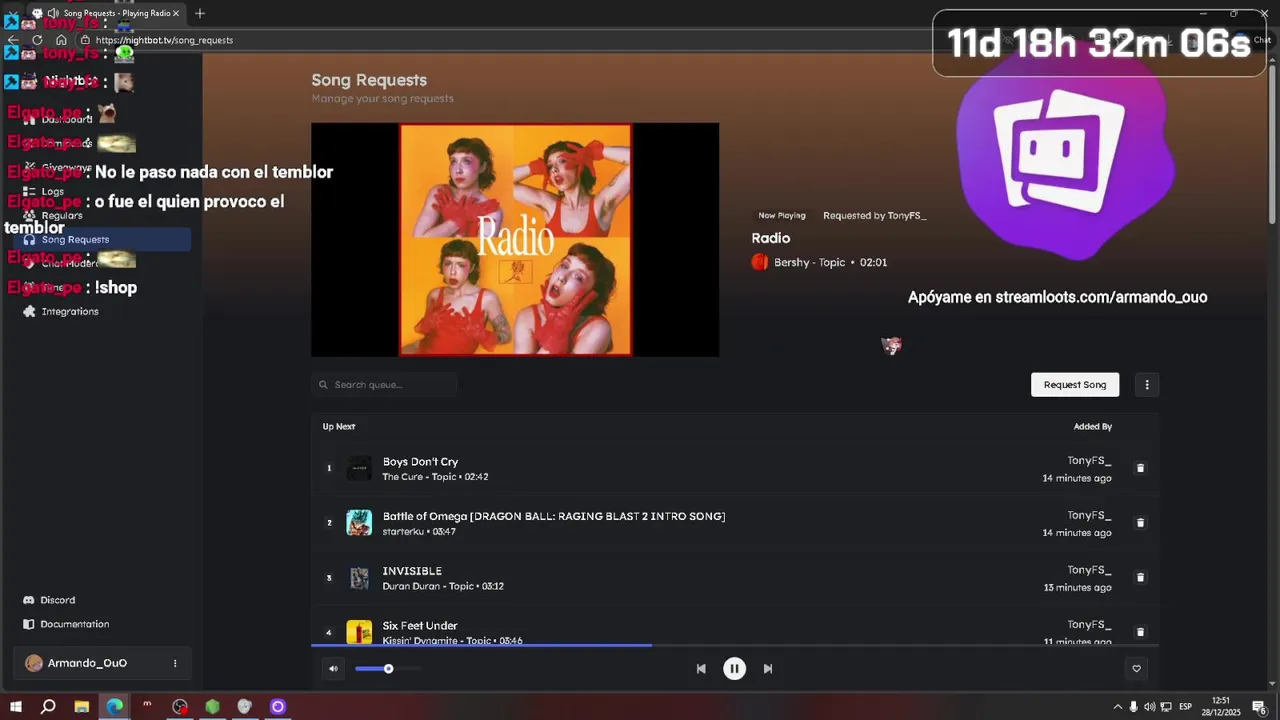Click the Microsoft Edge taskbar icon
This screenshot has width=1280, height=720.
tap(115, 707)
